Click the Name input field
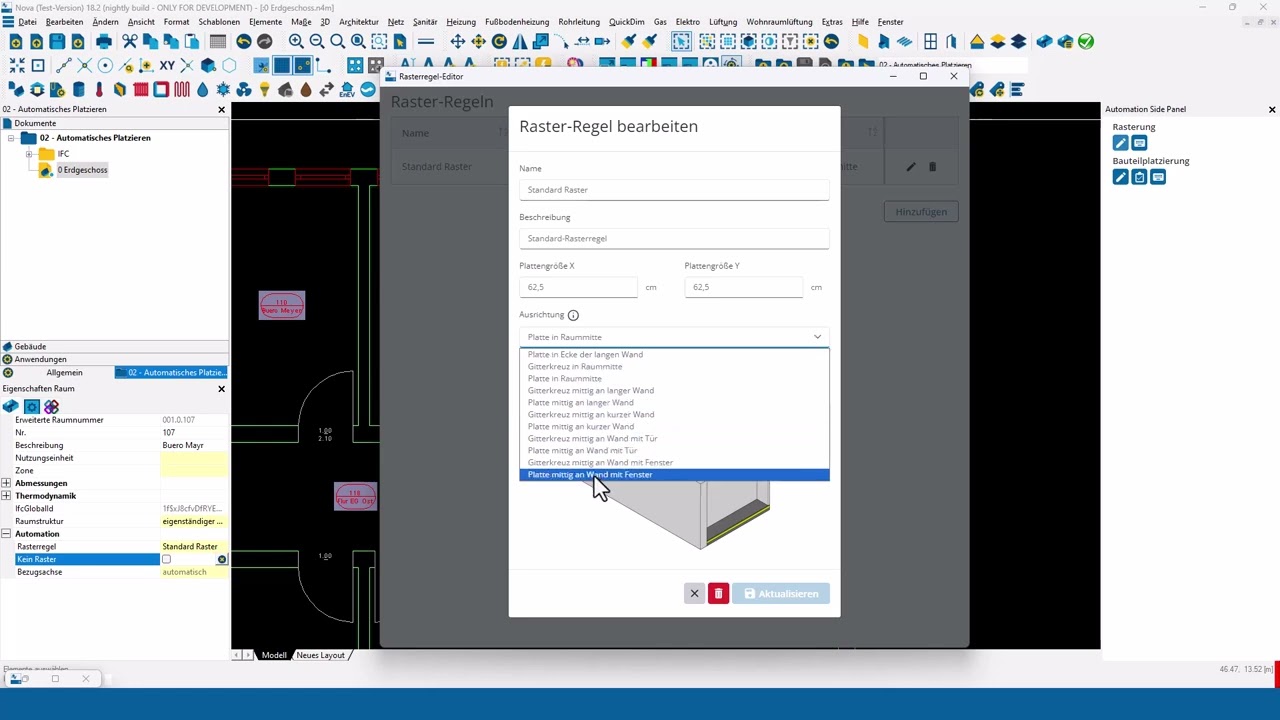This screenshot has height=720, width=1280. (674, 190)
